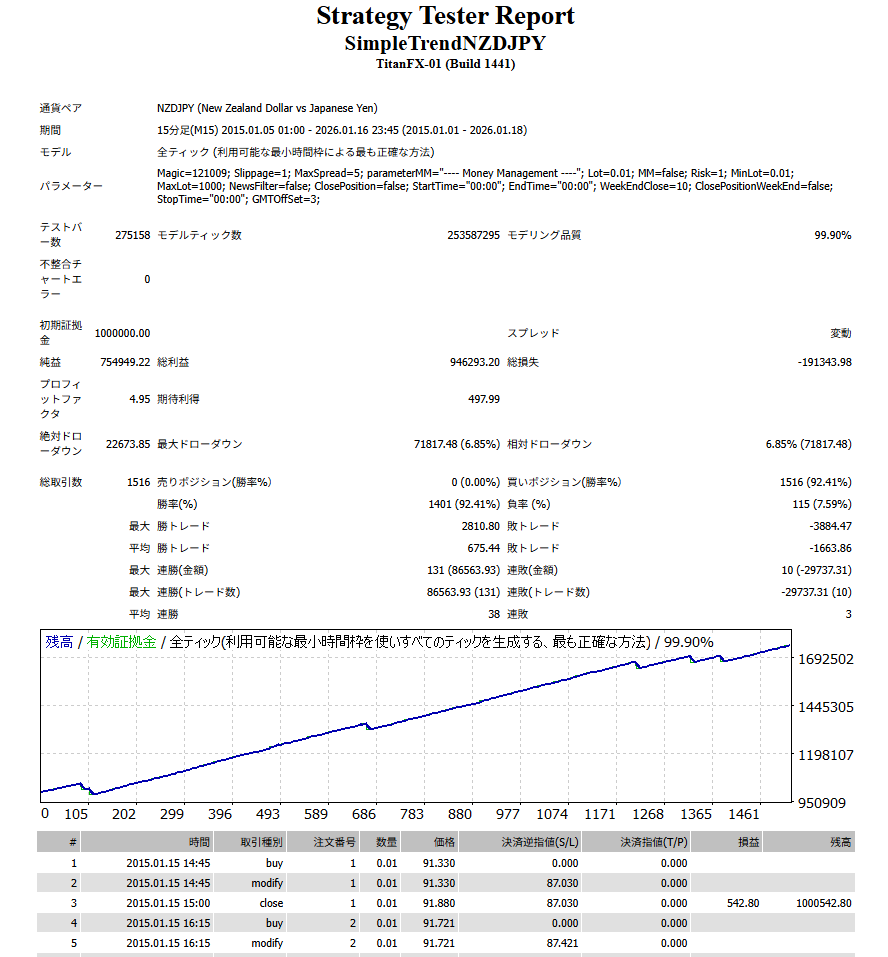Click the 1692502 label on chart y-axis
This screenshot has height=957, width=888.
tap(825, 660)
